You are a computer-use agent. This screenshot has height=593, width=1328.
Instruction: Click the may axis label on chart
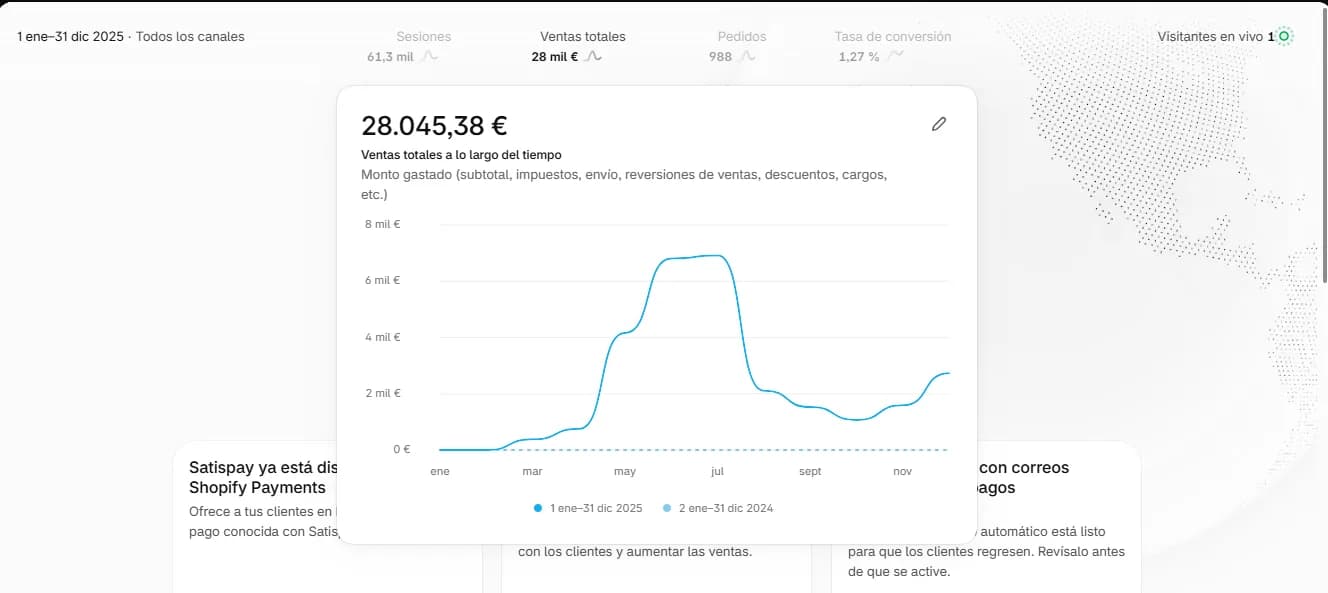click(x=625, y=471)
